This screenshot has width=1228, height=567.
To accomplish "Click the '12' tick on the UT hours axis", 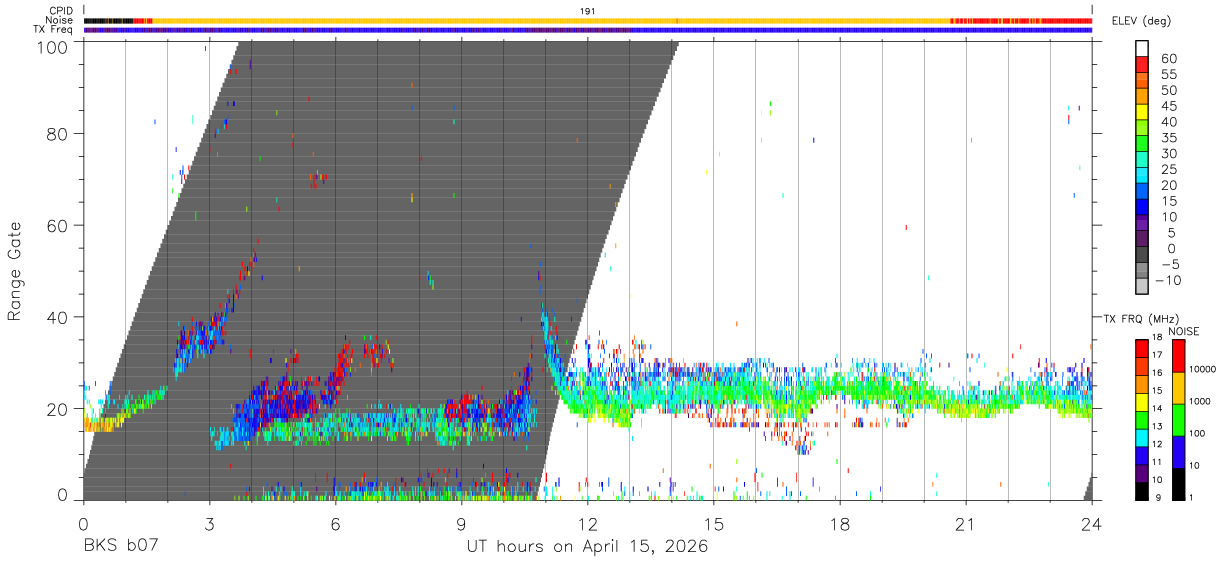I will click(x=587, y=523).
